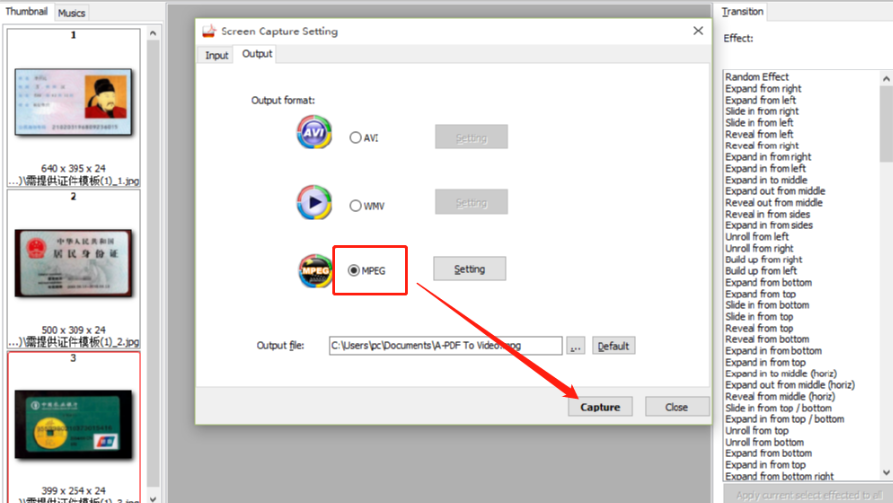The image size is (893, 503).
Task: Click the AVI format icon
Action: pos(314,132)
